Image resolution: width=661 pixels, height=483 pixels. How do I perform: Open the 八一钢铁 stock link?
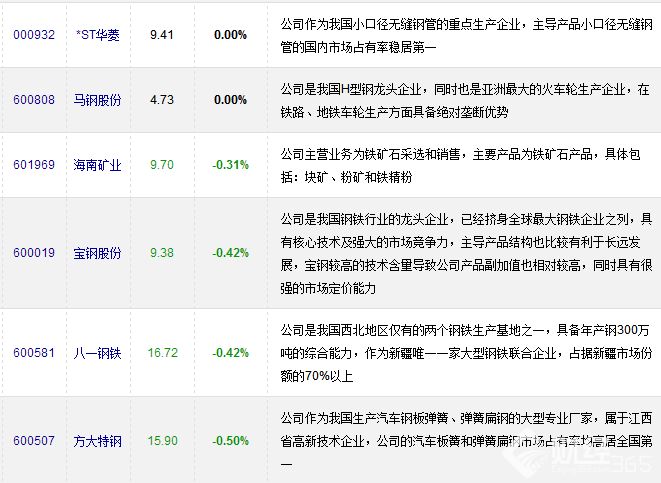97,353
